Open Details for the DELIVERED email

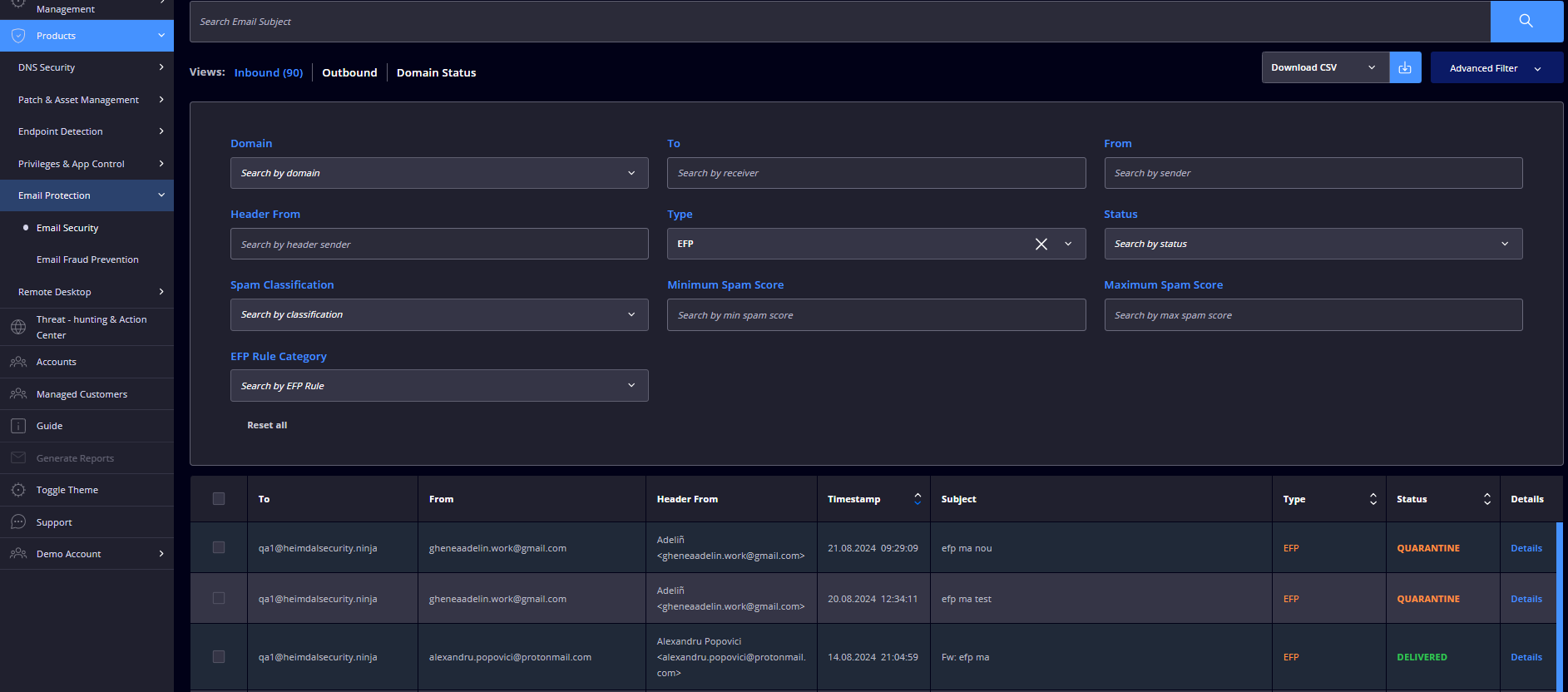(x=1526, y=657)
